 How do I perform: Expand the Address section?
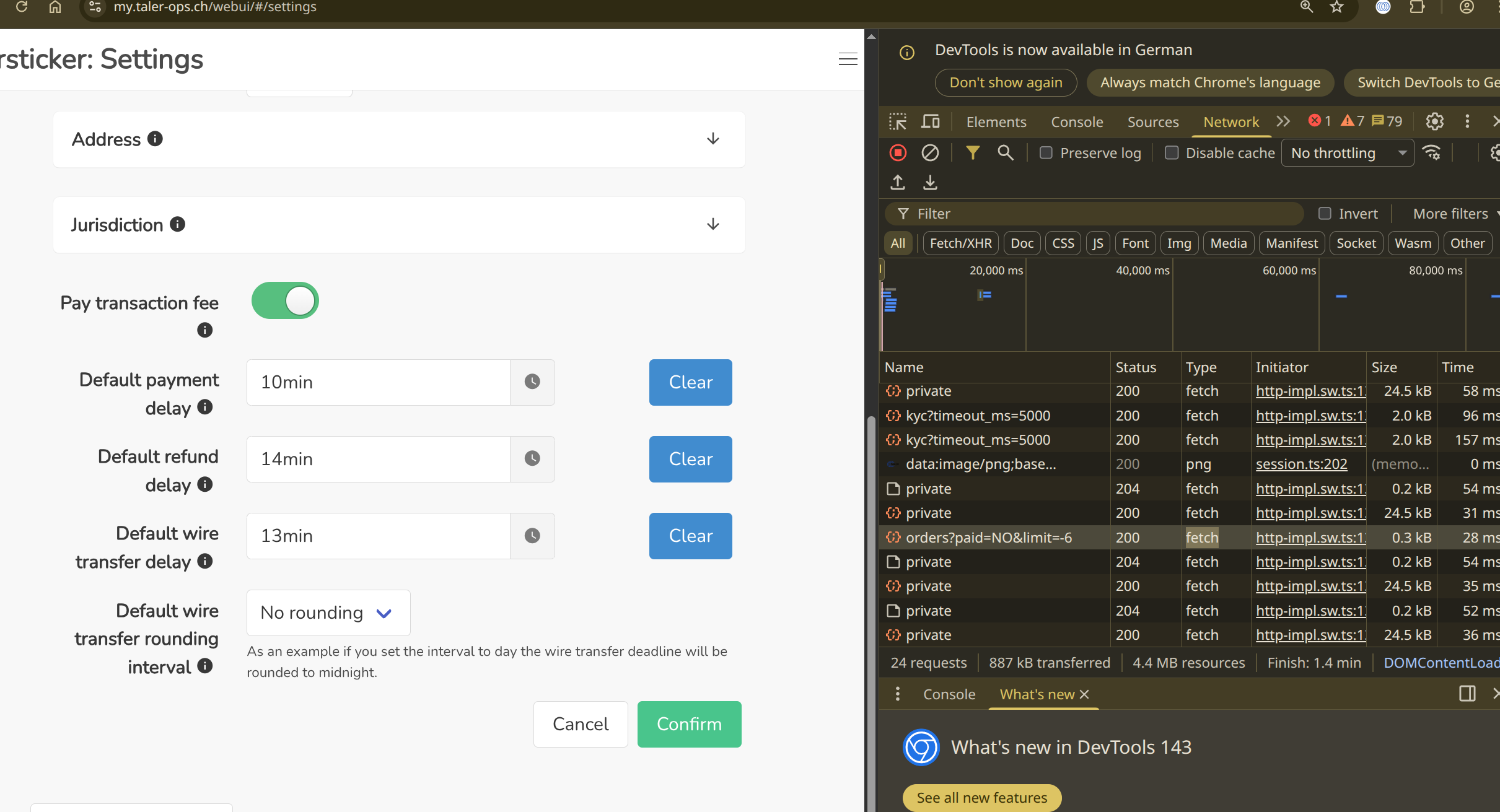[713, 139]
